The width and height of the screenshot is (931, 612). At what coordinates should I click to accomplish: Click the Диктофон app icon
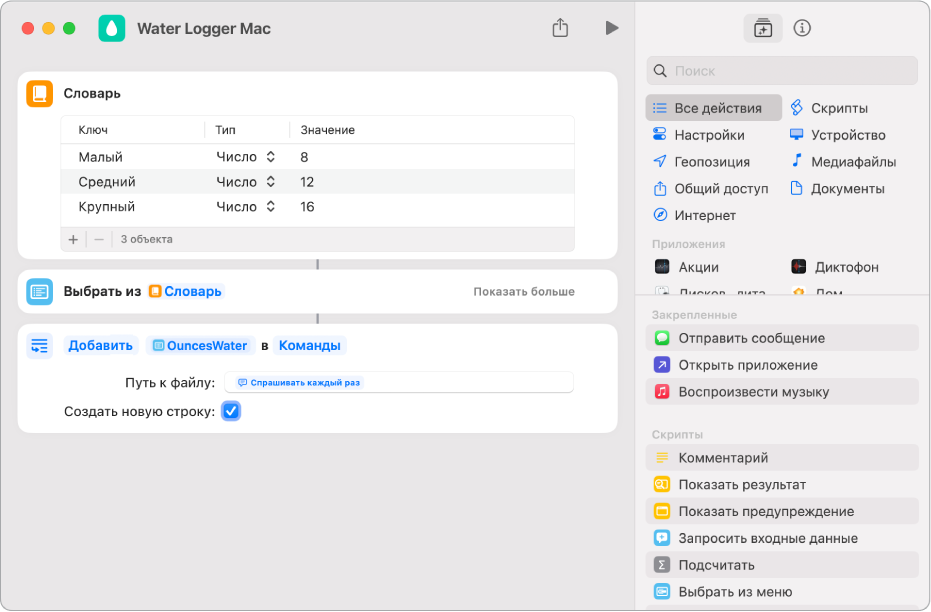(799, 267)
